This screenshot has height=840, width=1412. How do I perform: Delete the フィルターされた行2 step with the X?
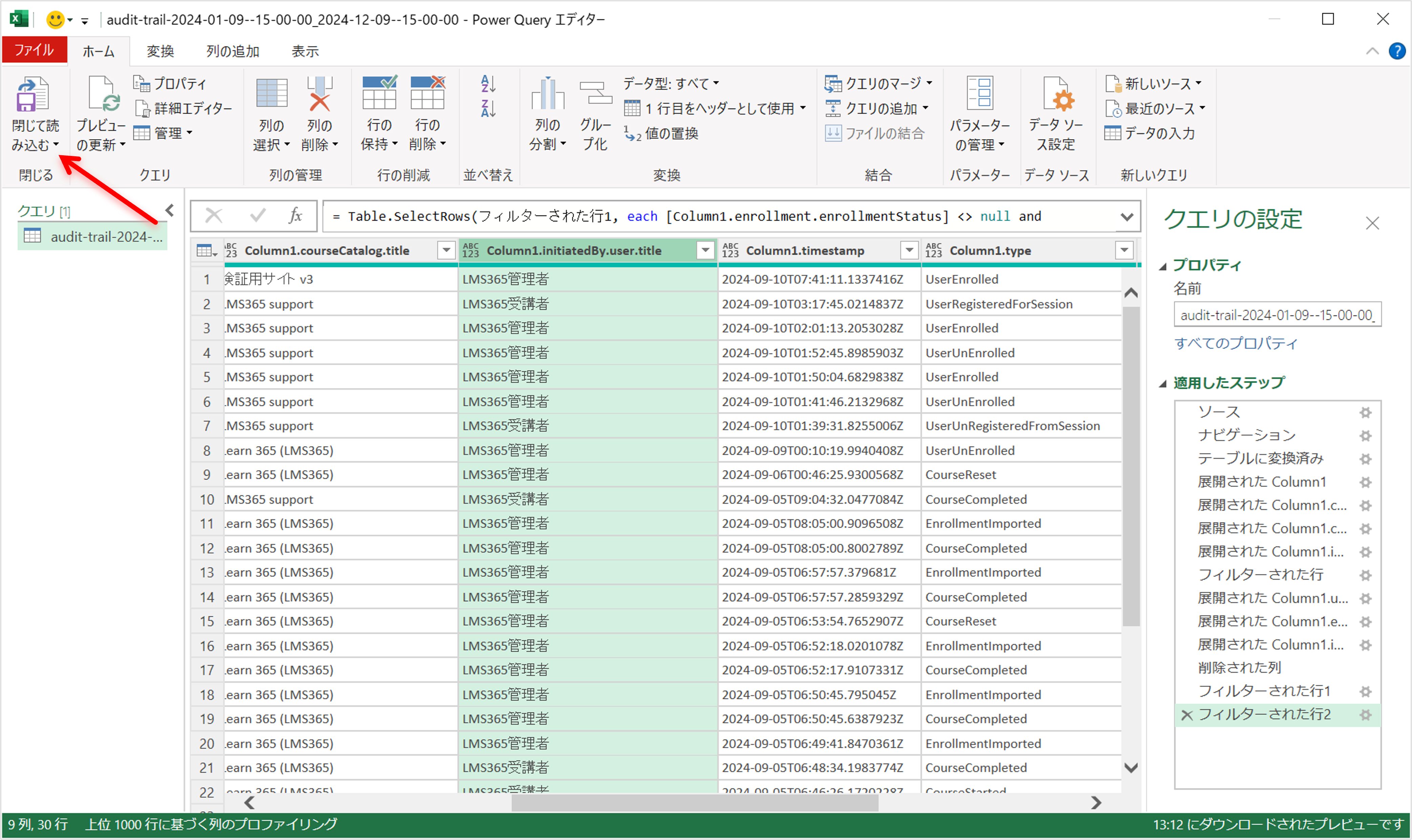coord(1187,716)
